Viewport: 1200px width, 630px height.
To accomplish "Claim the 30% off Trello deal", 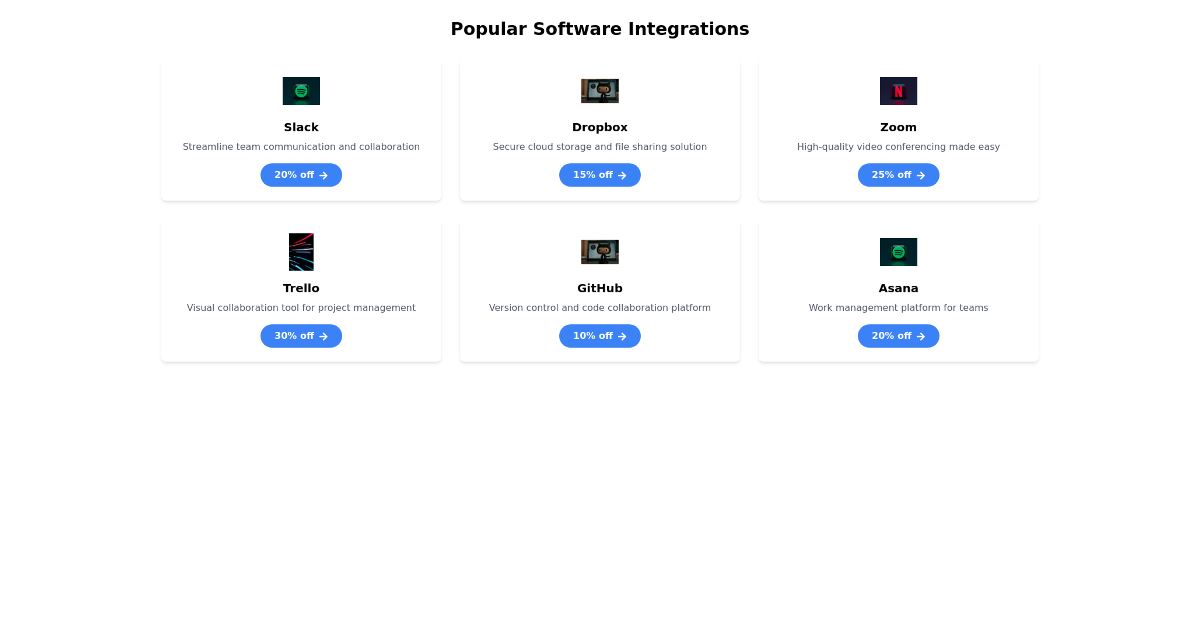I will (301, 336).
